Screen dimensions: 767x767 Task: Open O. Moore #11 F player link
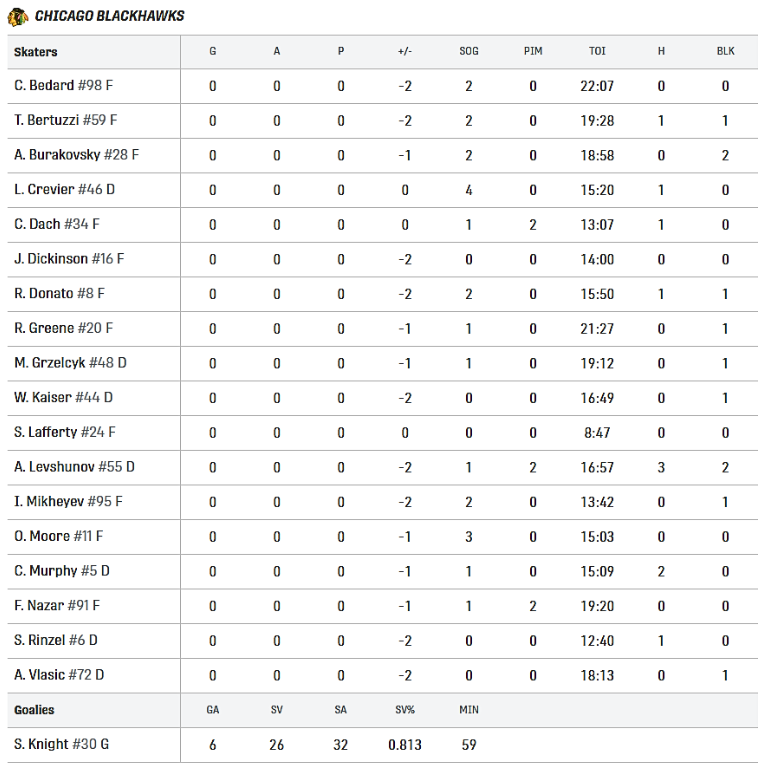click(x=58, y=537)
